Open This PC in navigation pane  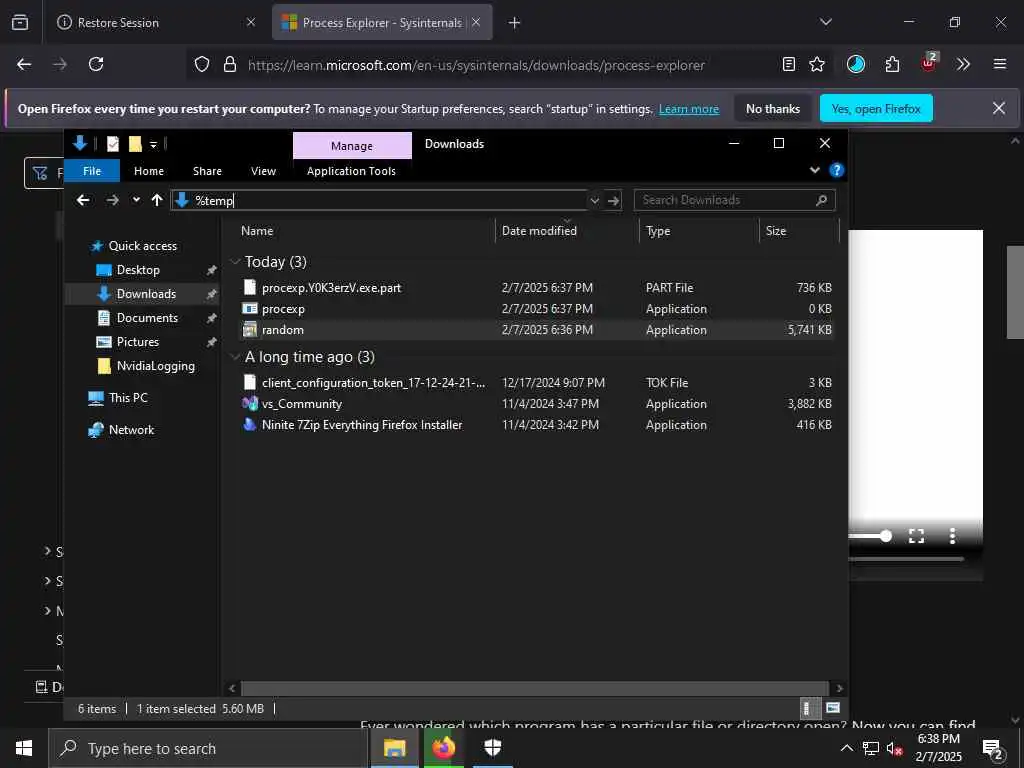pyautogui.click(x=128, y=398)
